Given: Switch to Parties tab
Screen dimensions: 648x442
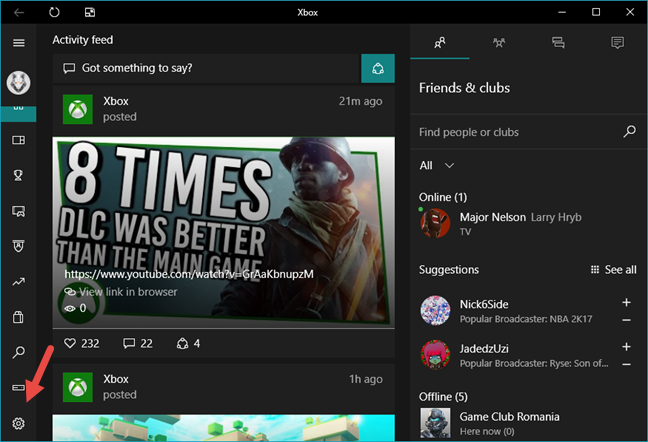Looking at the screenshot, I should (x=499, y=43).
